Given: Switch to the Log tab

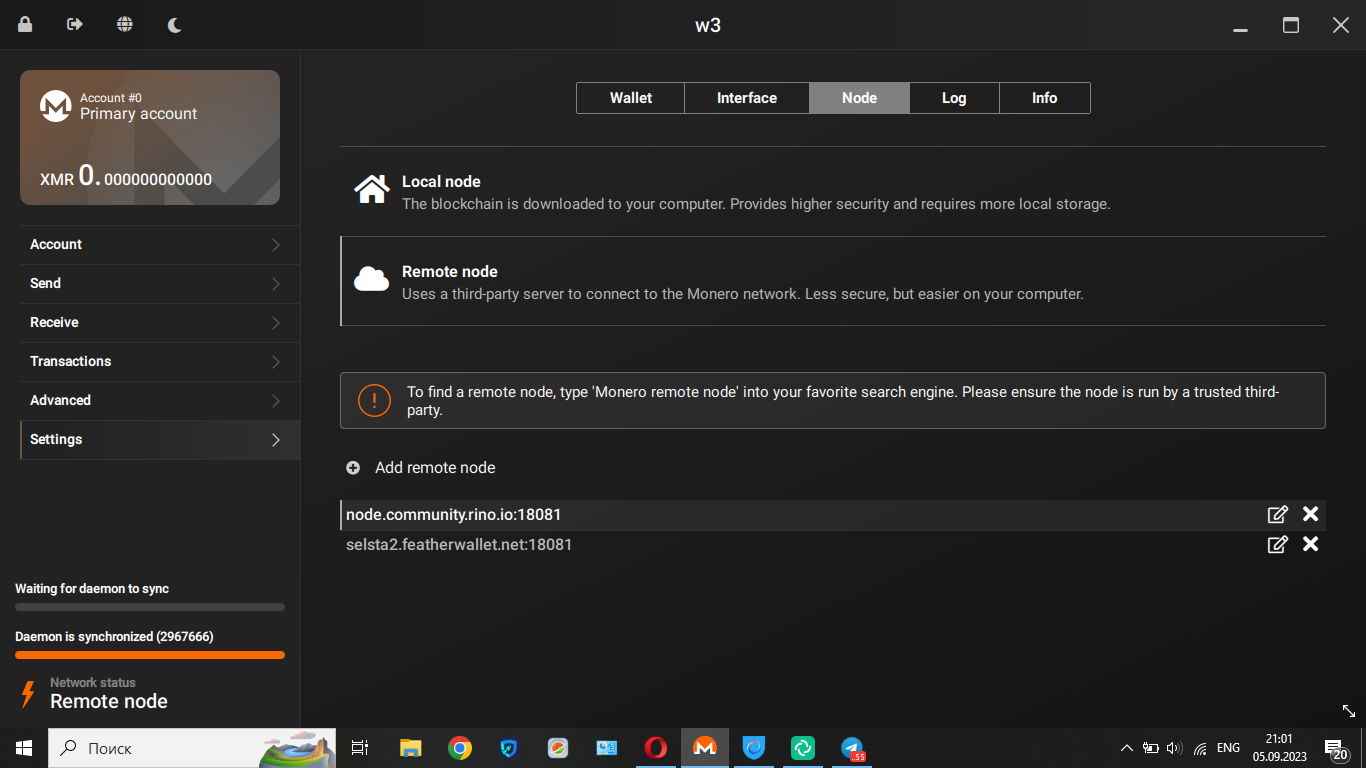Looking at the screenshot, I should [953, 98].
